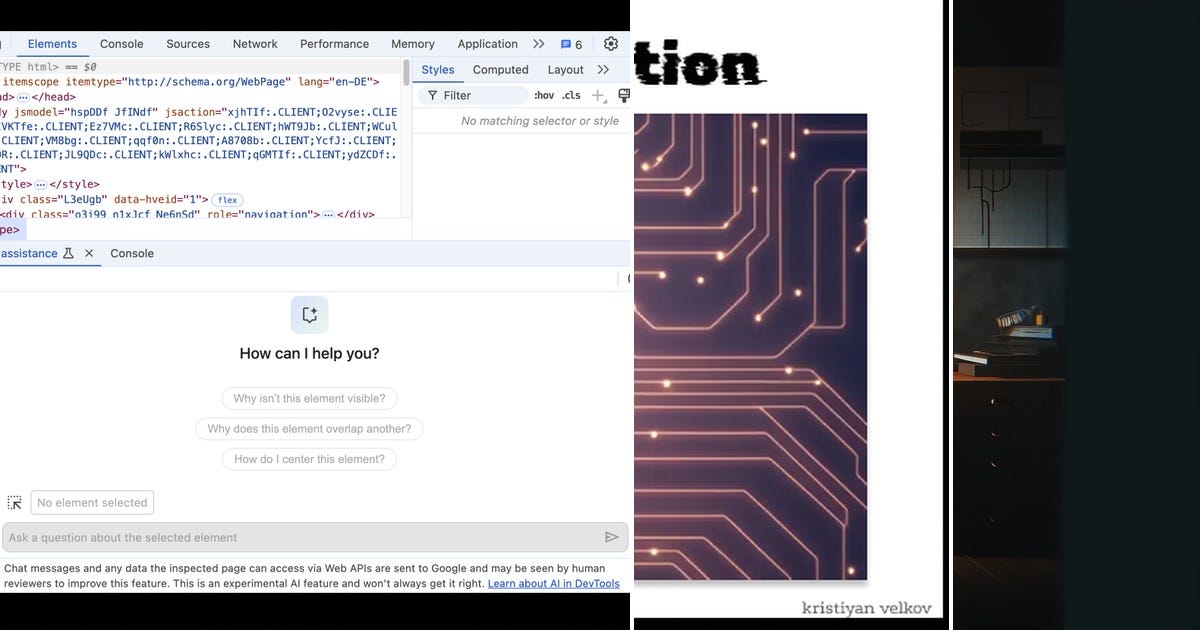The width and height of the screenshot is (1200, 630).
Task: Start a new chat using the icon above greeting
Action: click(x=309, y=314)
